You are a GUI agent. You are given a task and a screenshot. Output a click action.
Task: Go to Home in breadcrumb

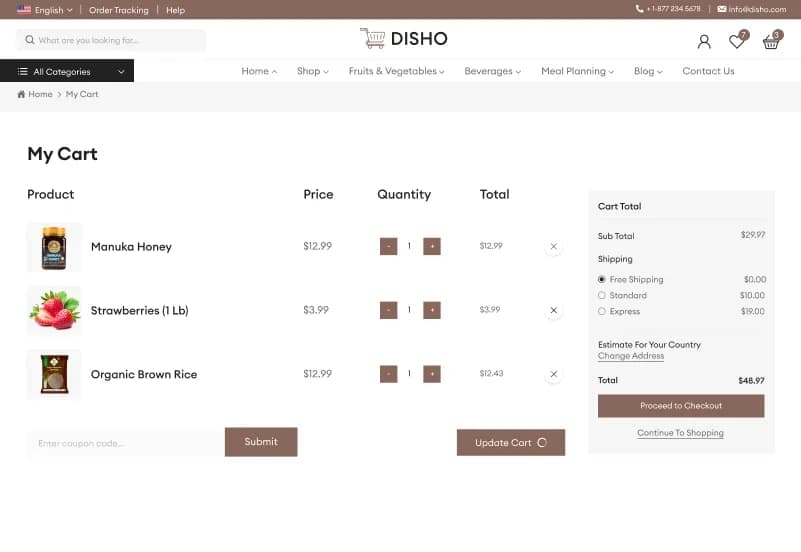[40, 94]
